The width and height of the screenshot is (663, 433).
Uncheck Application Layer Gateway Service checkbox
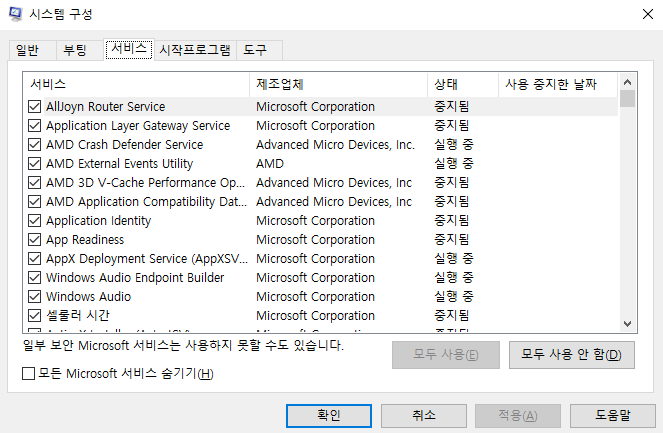point(34,126)
